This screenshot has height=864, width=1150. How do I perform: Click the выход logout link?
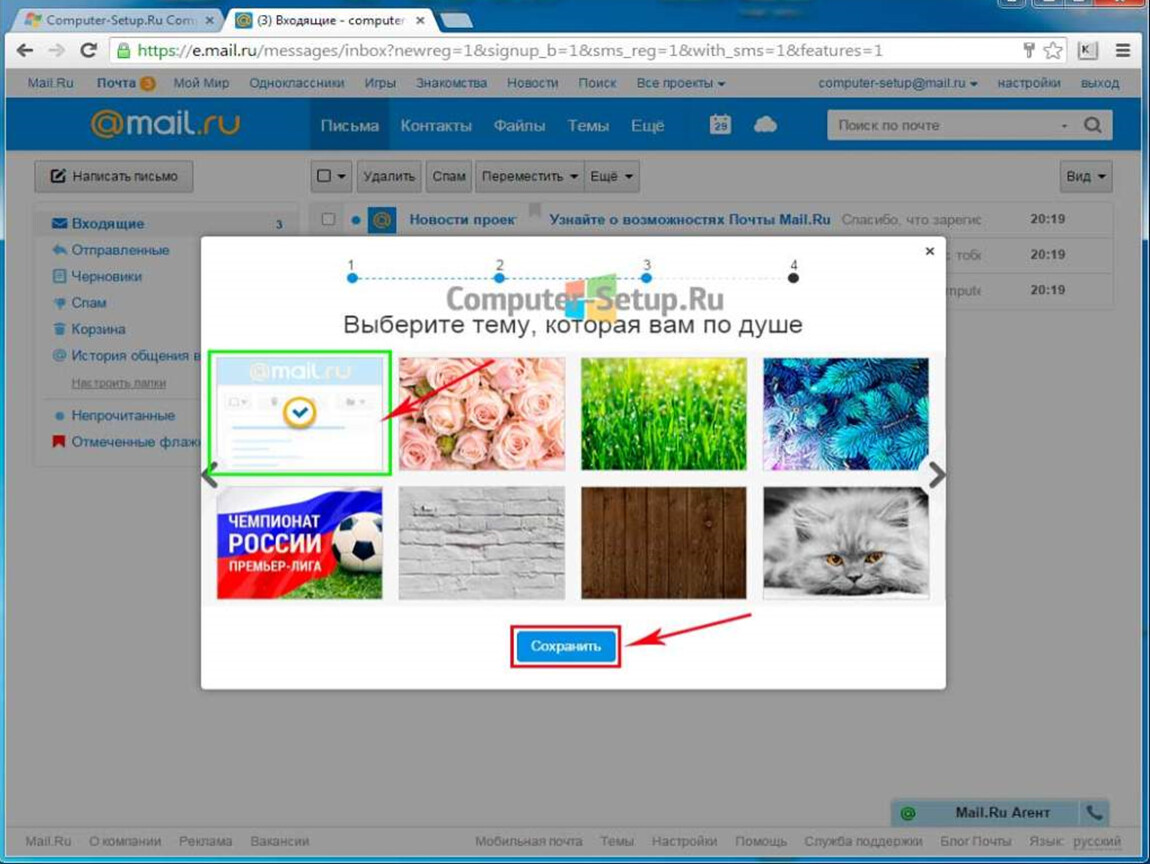click(1099, 83)
